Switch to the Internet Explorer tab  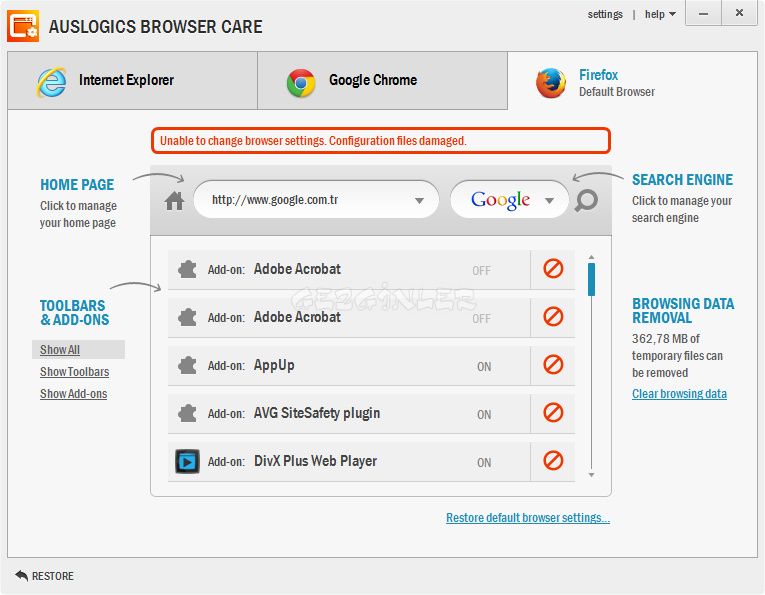coord(132,81)
